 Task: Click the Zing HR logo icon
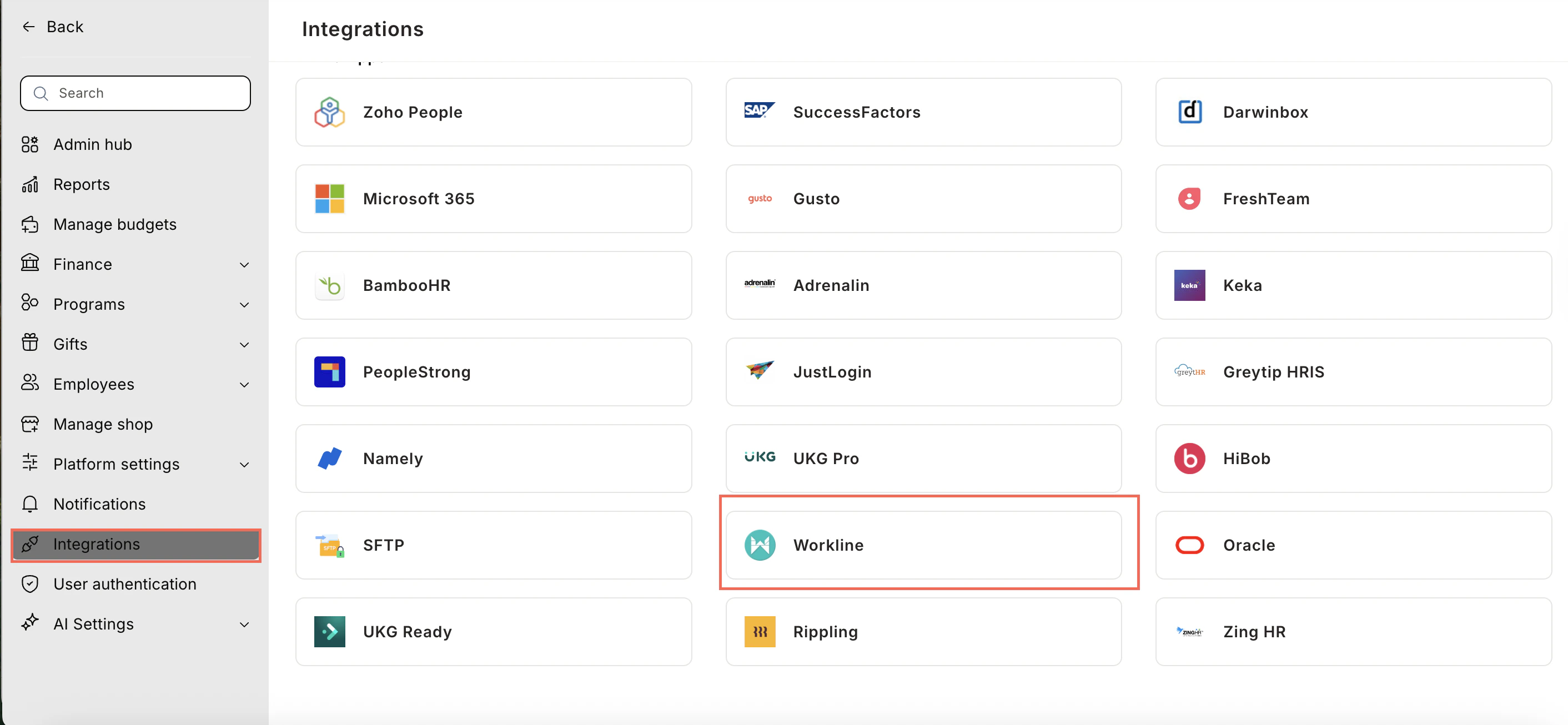coord(1189,631)
